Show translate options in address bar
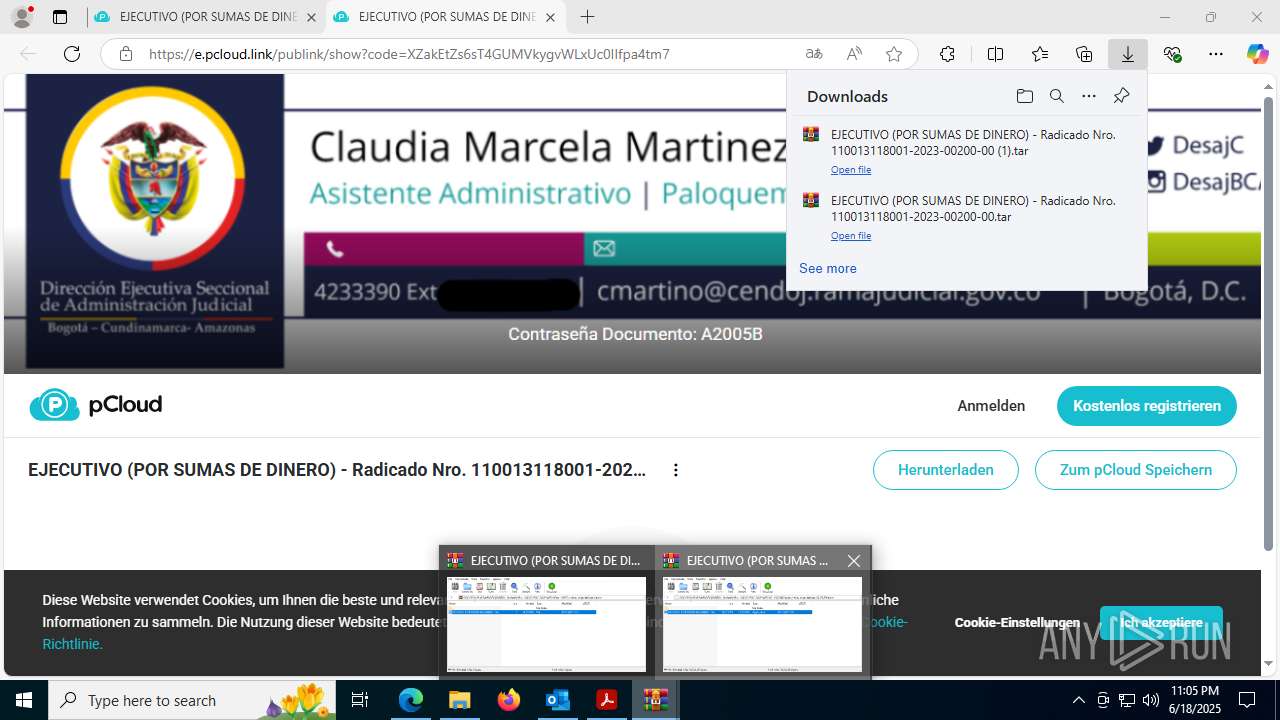Image resolution: width=1280 pixels, height=720 pixels. pyautogui.click(x=814, y=54)
